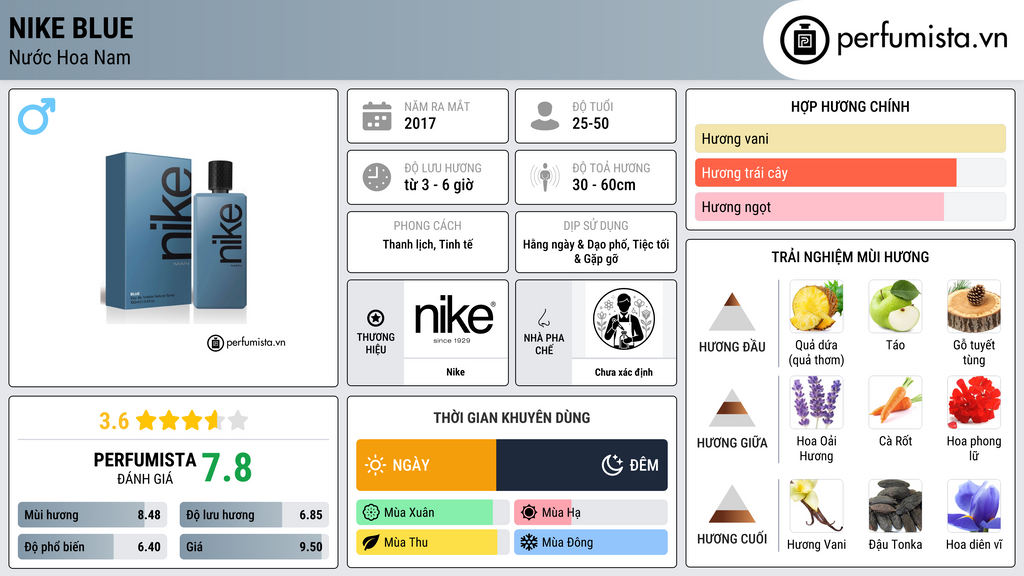
Task: Click the Đậu Tonka bean note image
Action: pos(895,505)
